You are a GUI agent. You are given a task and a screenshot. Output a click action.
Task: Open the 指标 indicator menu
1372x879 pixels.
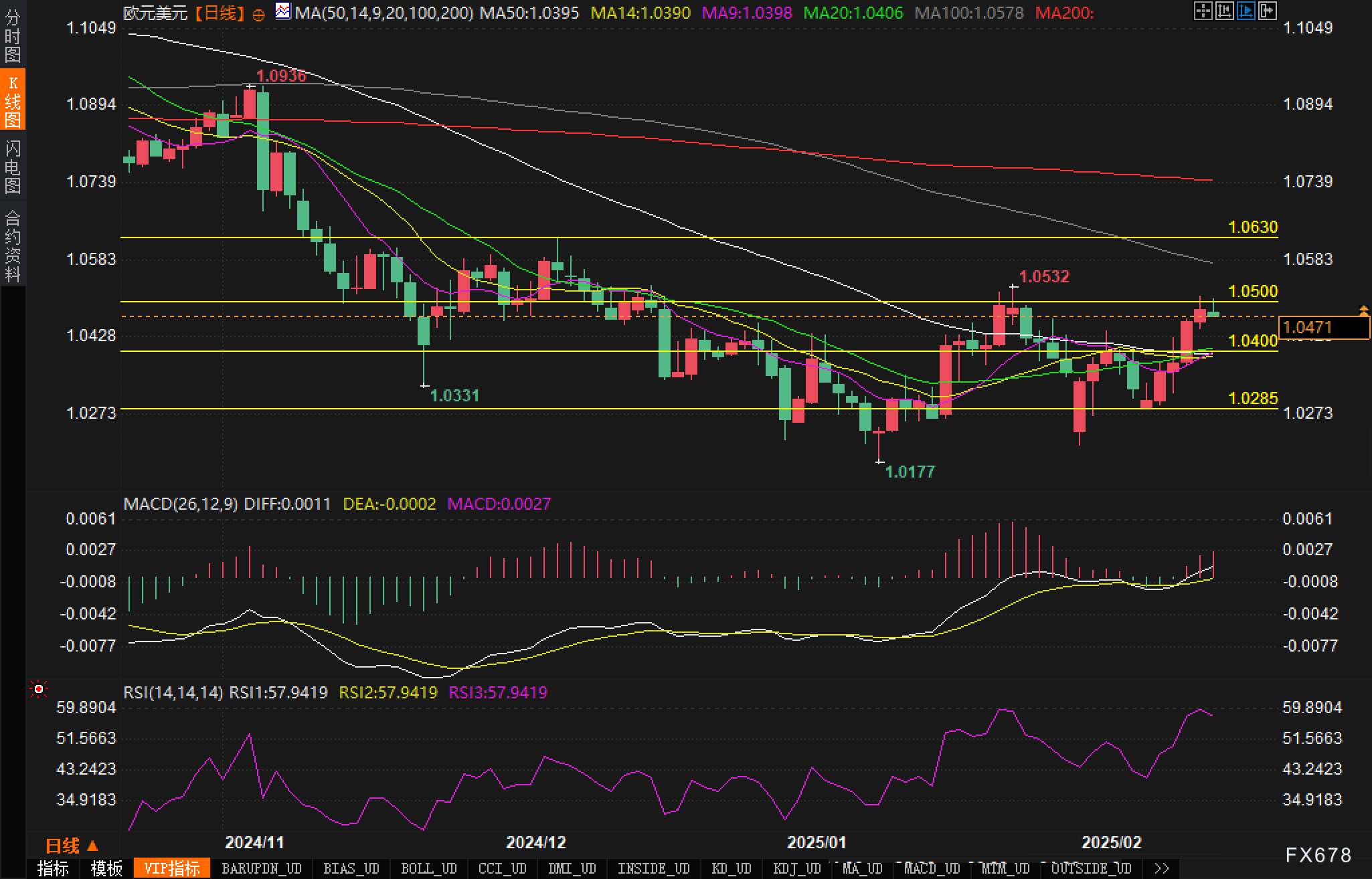click(53, 868)
